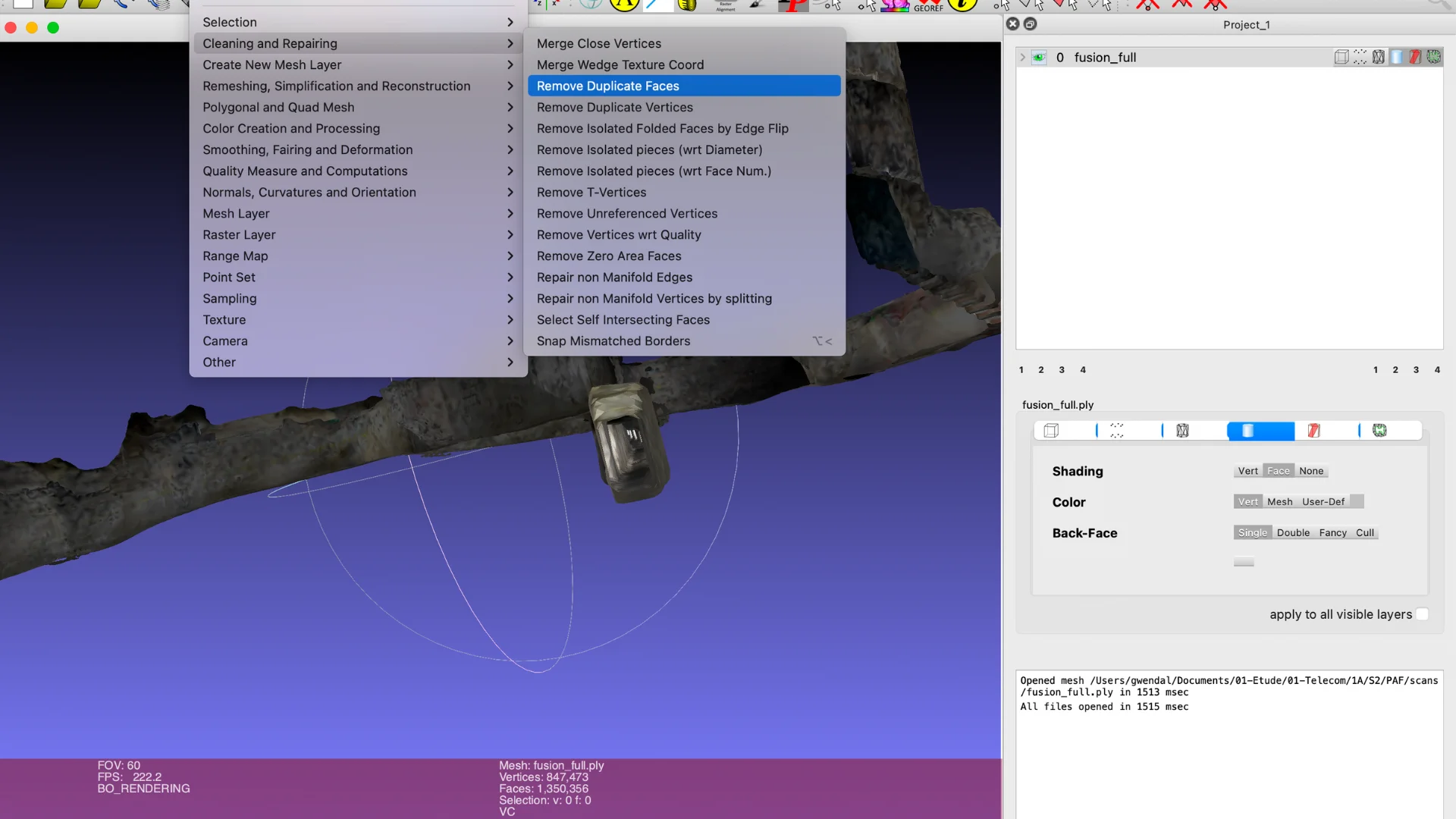The height and width of the screenshot is (819, 1456).
Task: Expand Color Creation and Processing submenu
Action: (x=358, y=128)
